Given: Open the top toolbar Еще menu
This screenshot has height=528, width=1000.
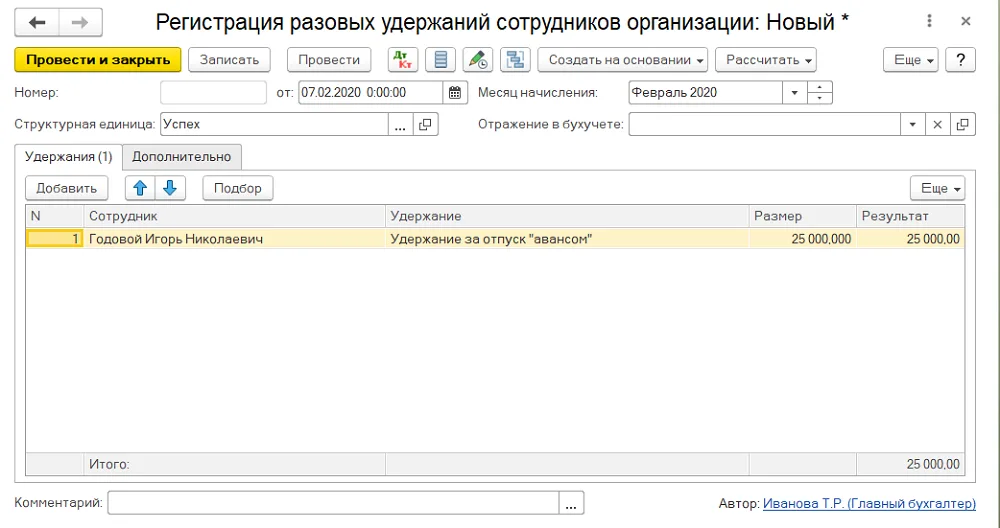Looking at the screenshot, I should point(911,60).
